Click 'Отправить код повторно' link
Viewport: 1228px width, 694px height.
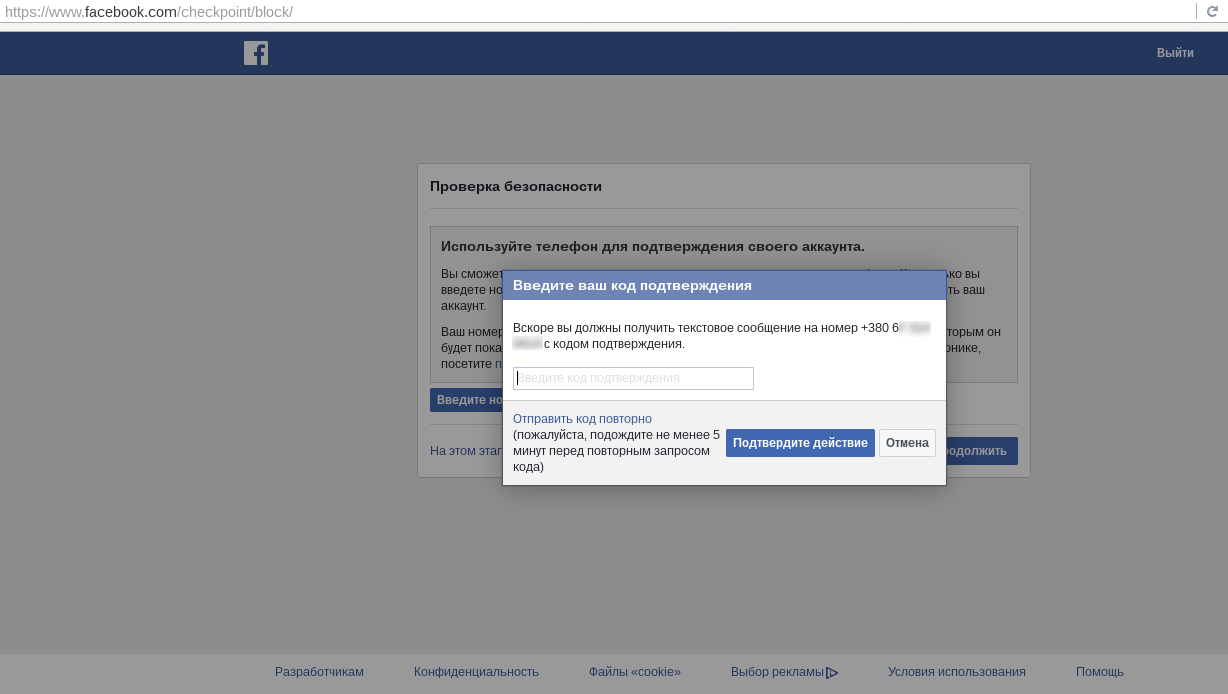(582, 419)
